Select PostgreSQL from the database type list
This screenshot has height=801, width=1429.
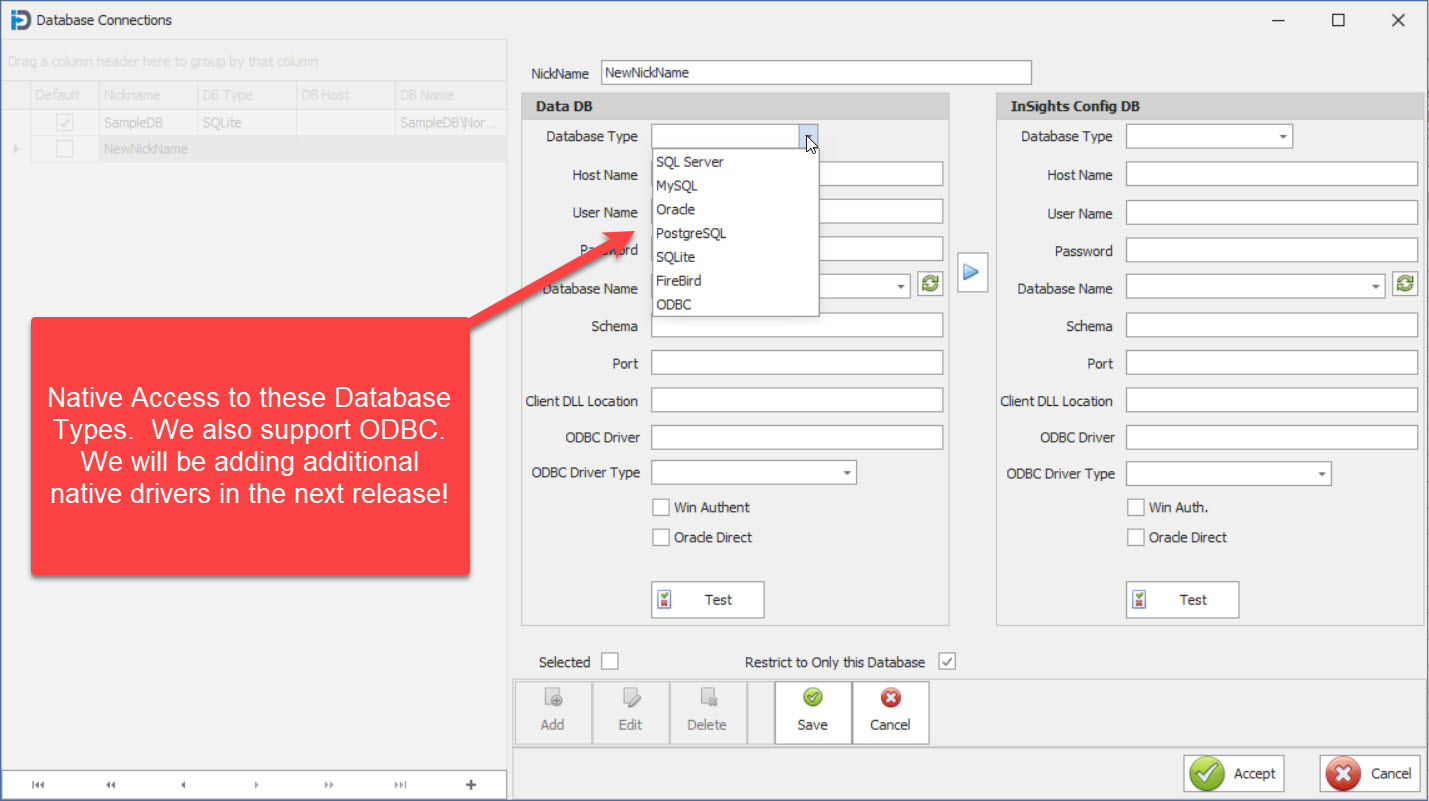691,233
